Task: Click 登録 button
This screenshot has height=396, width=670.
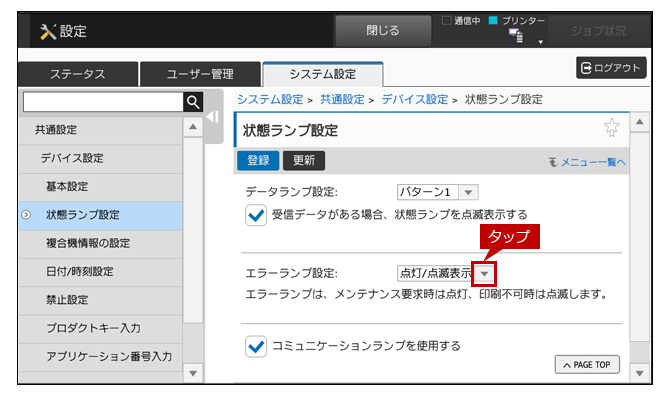Action: pyautogui.click(x=258, y=161)
